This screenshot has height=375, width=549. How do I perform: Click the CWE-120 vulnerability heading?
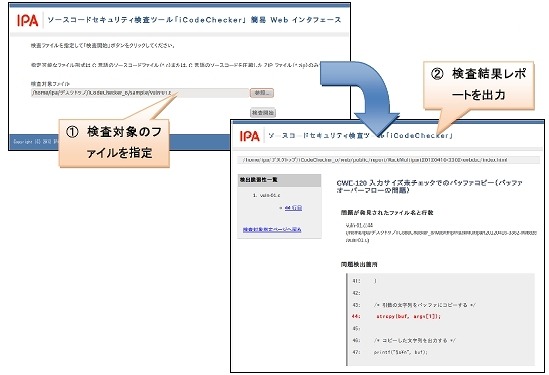[x=429, y=187]
